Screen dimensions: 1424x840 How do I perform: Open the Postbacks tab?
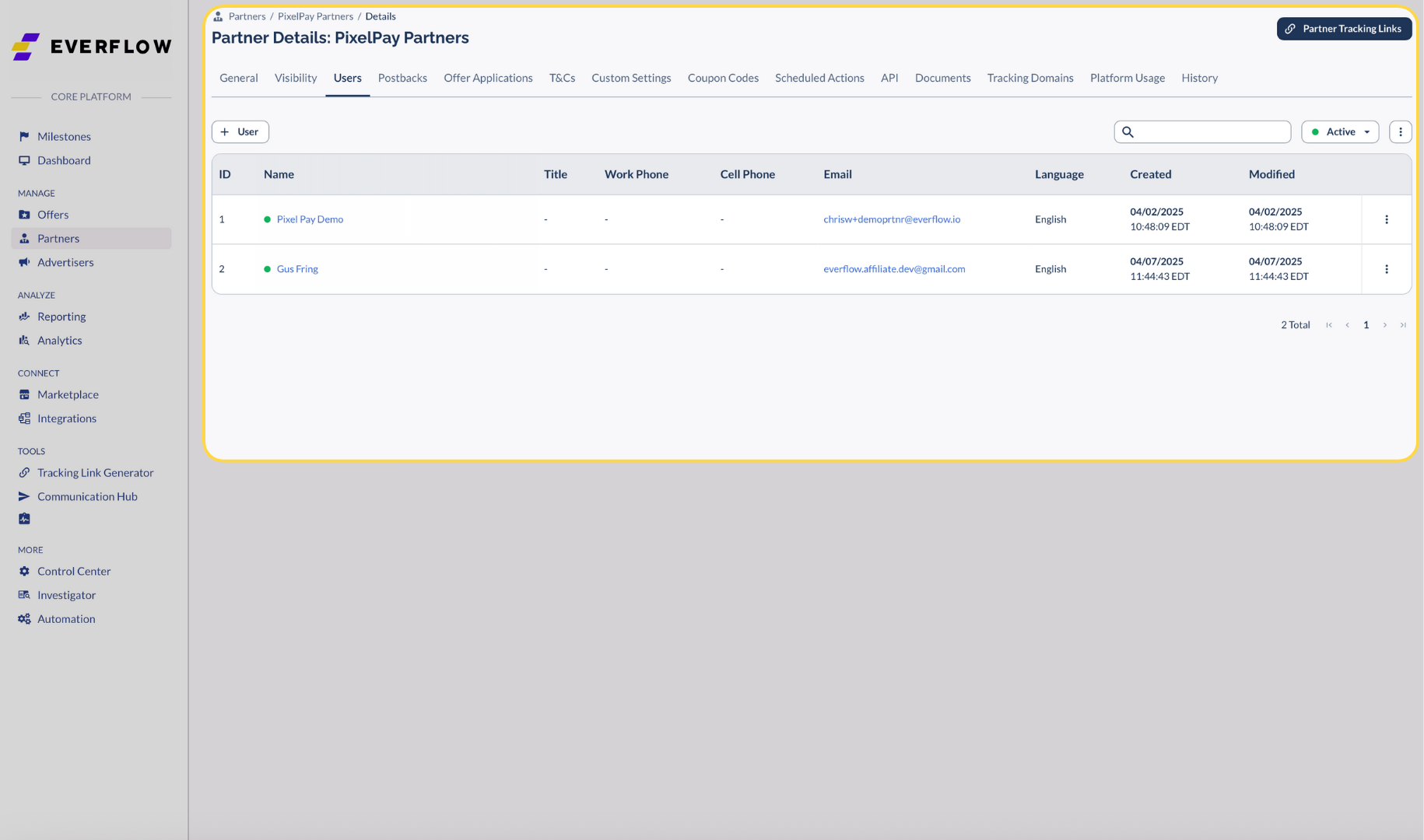coord(402,78)
